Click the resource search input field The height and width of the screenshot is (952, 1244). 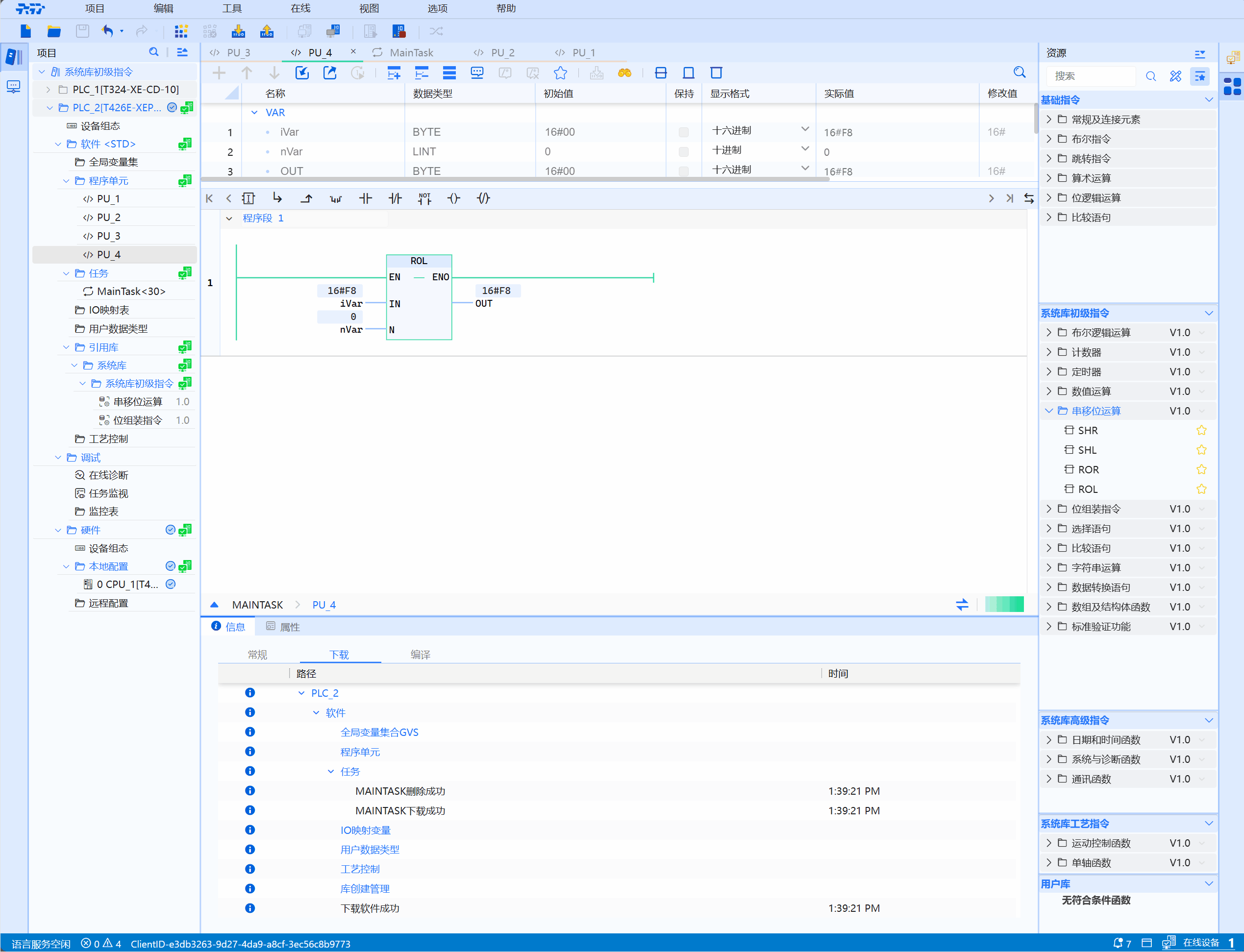1091,76
